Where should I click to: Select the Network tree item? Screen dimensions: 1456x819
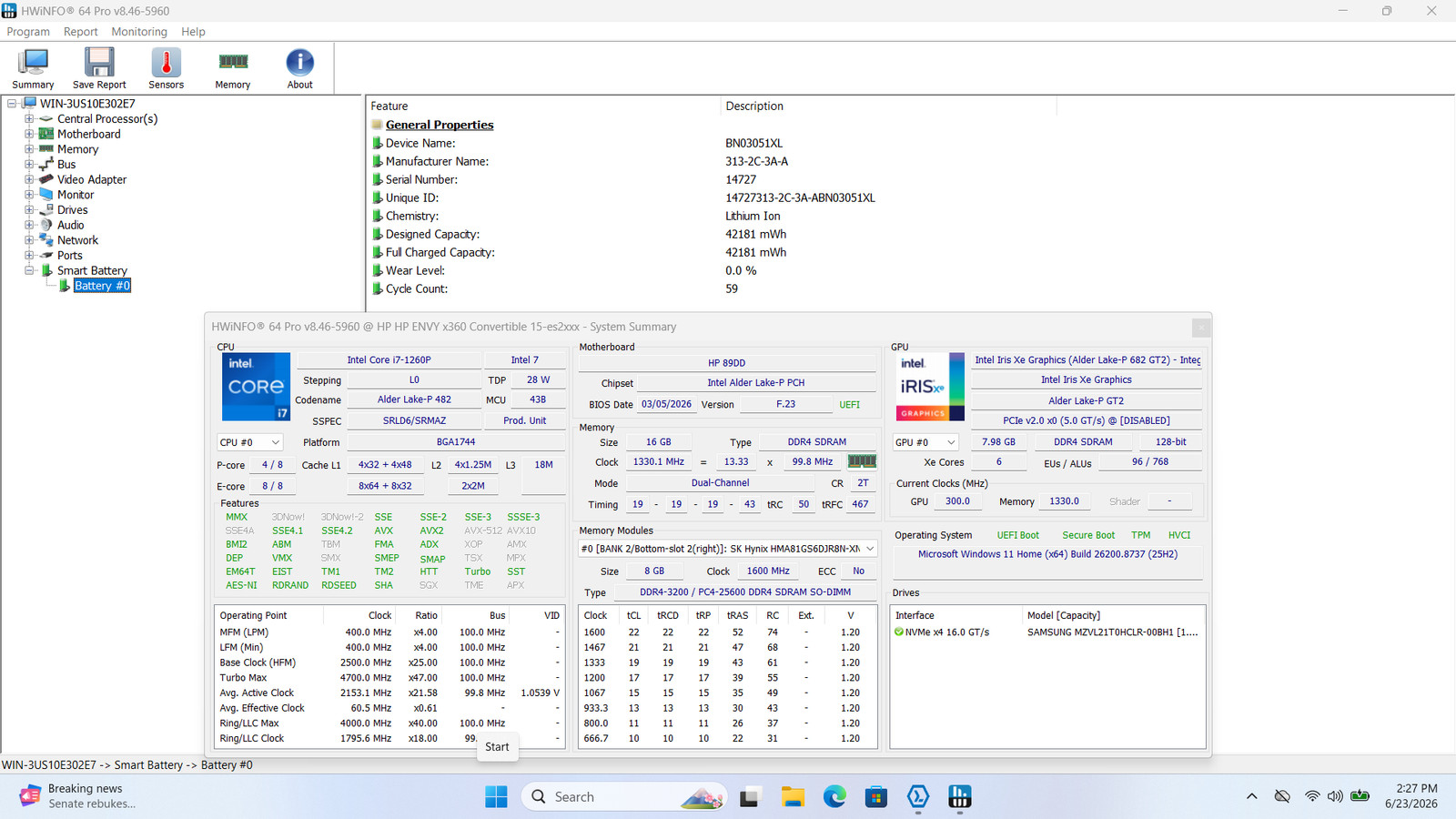click(x=77, y=240)
